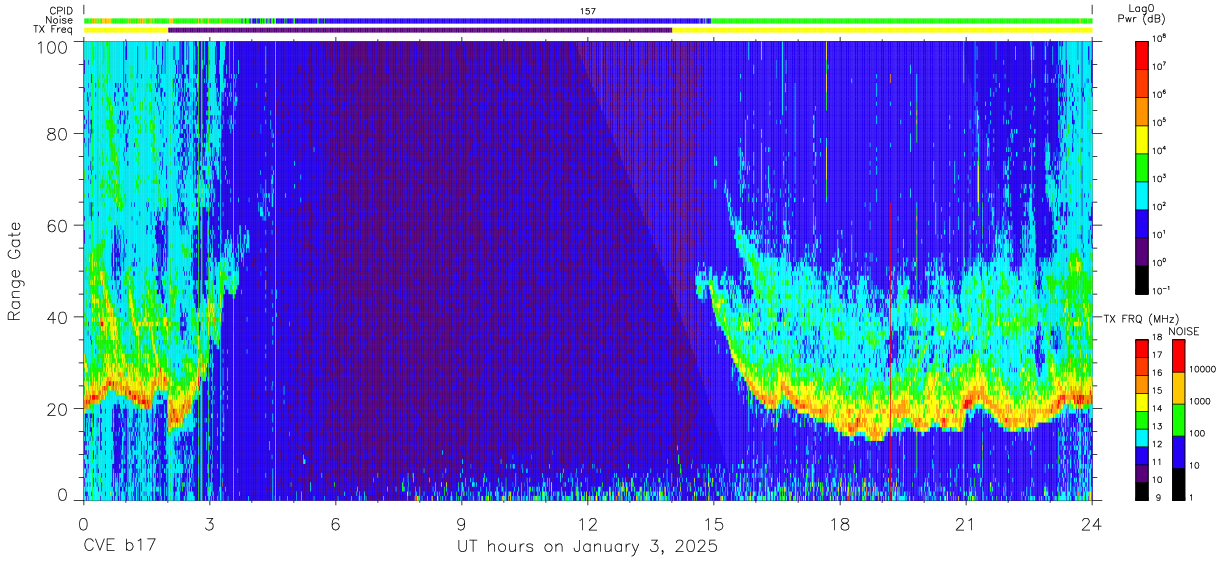This screenshot has width=1228, height=567.
Task: Click the 'TX Freq' row label at top left
Action: pyautogui.click(x=53, y=30)
